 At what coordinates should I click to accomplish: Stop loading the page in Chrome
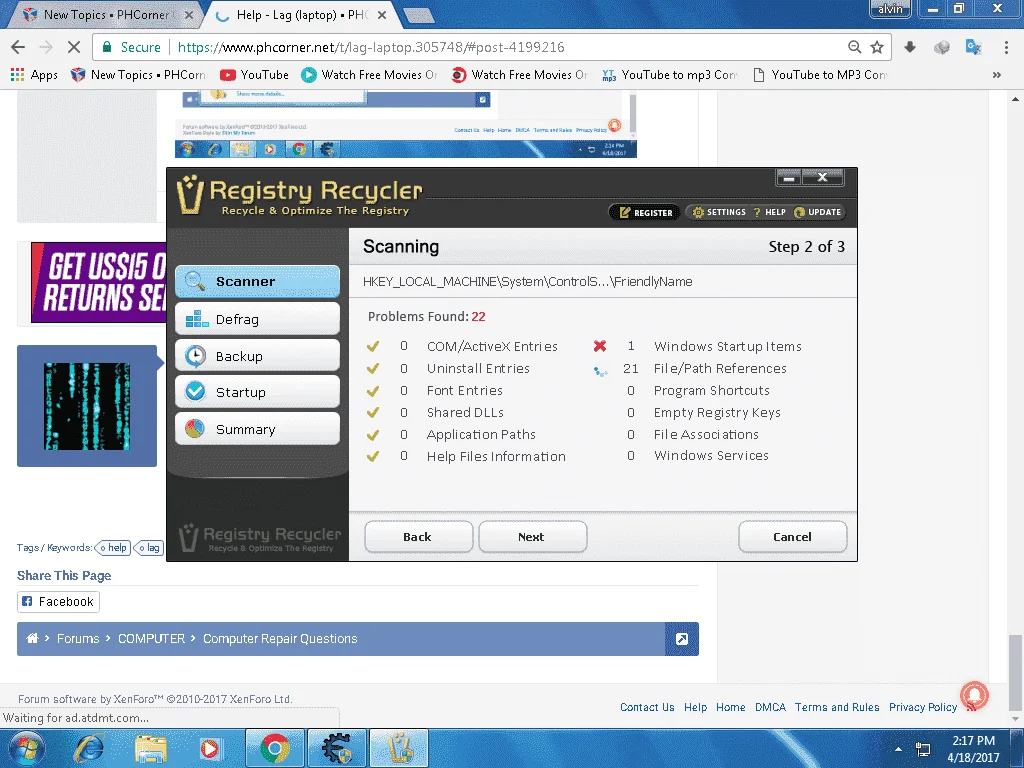[74, 47]
